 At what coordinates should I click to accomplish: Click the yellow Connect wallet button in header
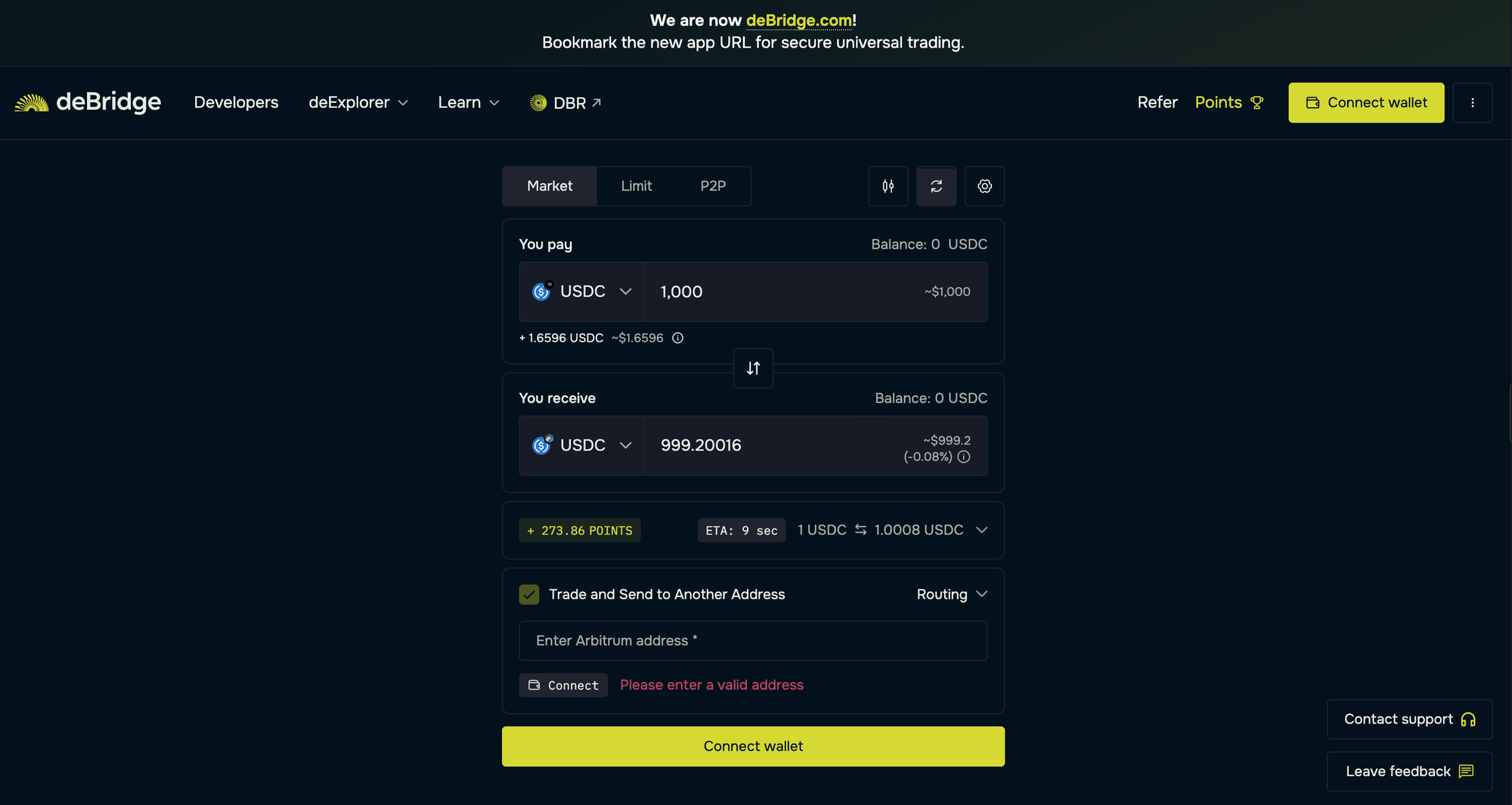click(x=1365, y=103)
